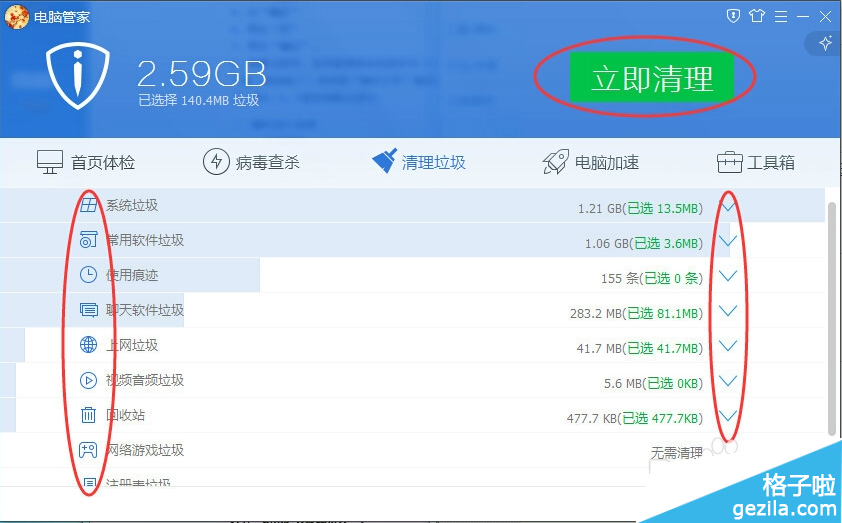Image resolution: width=842 pixels, height=523 pixels.
Task: Click the green 立即清理 button
Action: (651, 77)
